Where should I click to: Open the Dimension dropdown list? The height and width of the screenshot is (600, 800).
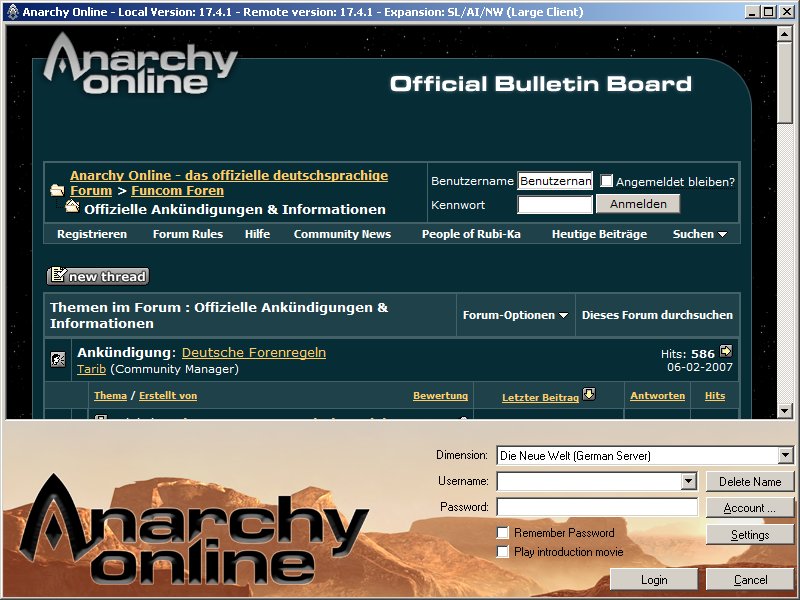[x=785, y=455]
